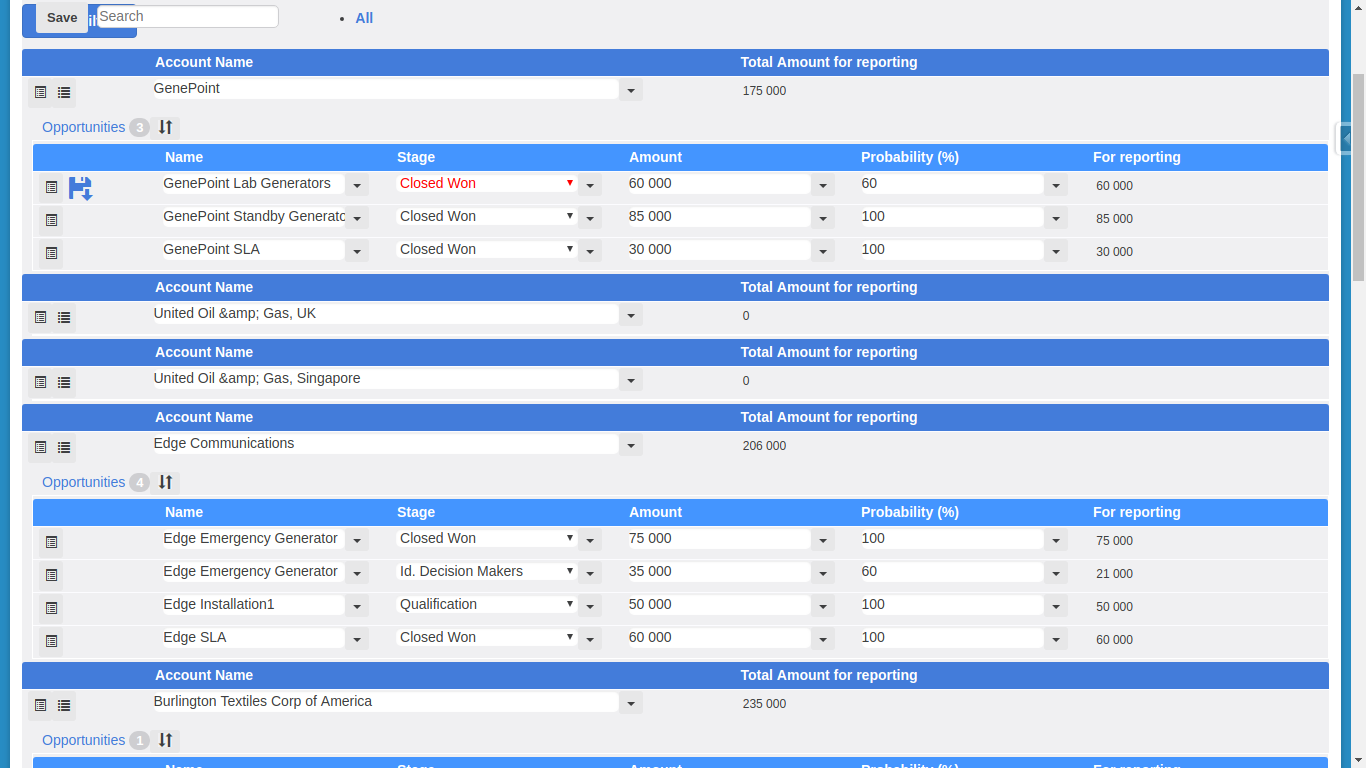Open Stage select for Edge SLA row
This screenshot has width=1366, height=768.
pyautogui.click(x=486, y=637)
